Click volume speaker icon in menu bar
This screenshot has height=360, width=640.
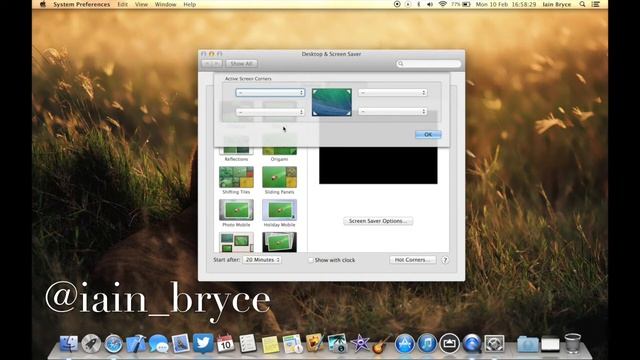(430, 4)
